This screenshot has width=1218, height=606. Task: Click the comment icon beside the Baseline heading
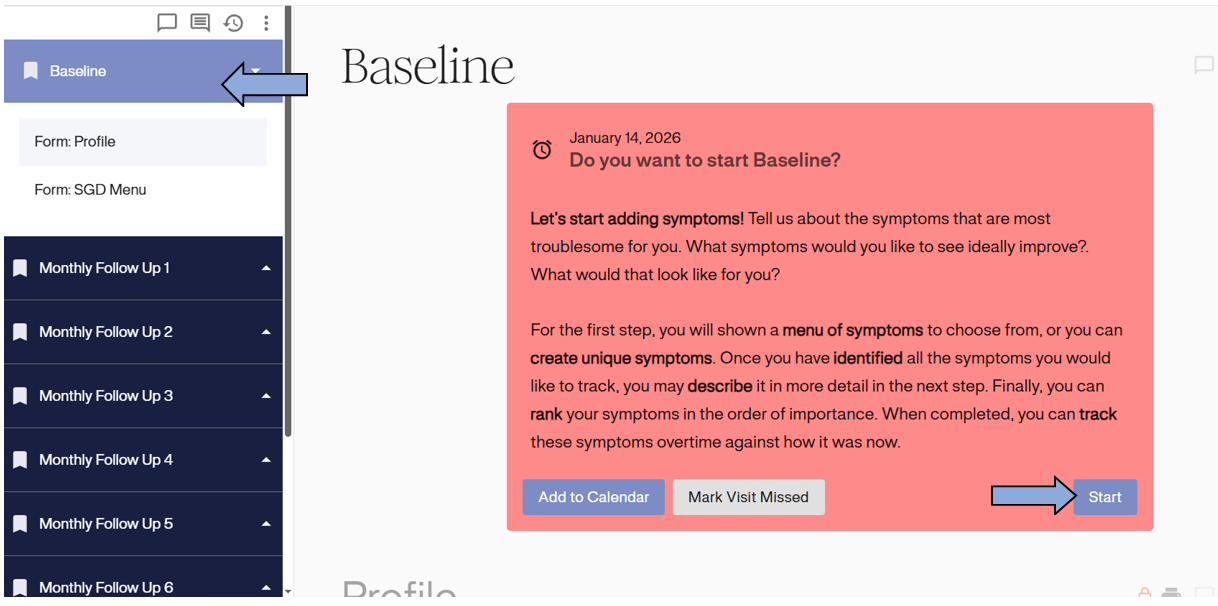point(1204,65)
